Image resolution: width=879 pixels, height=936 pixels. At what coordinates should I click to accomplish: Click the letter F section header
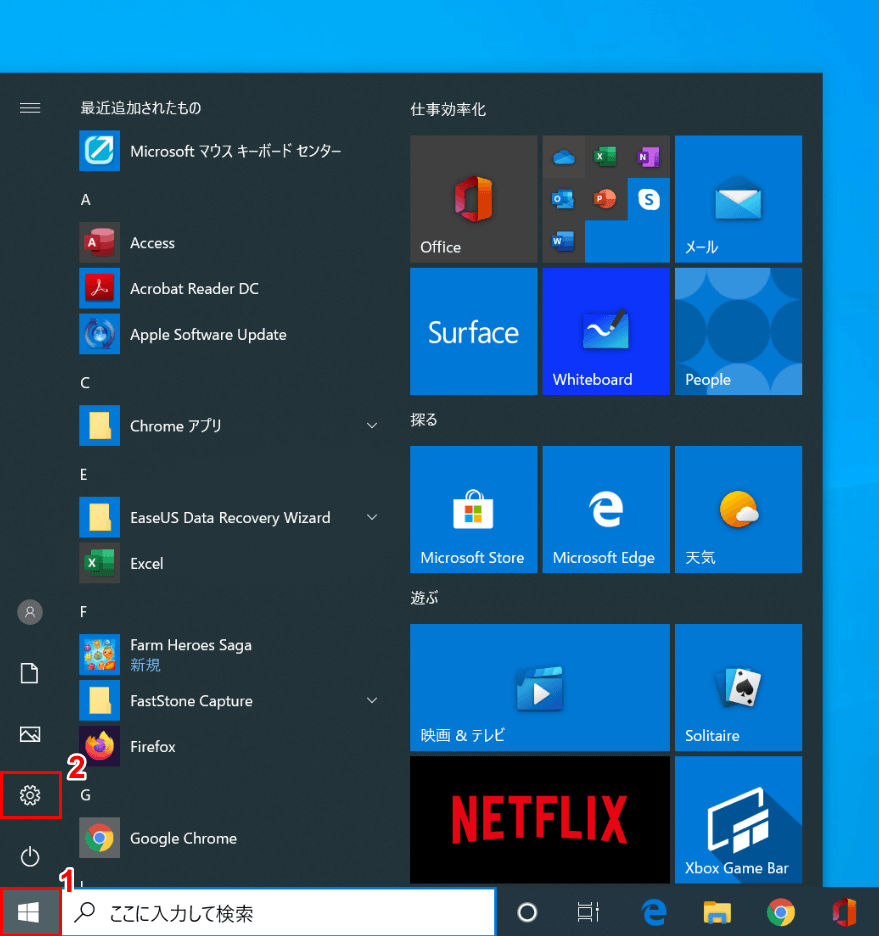pyautogui.click(x=84, y=612)
